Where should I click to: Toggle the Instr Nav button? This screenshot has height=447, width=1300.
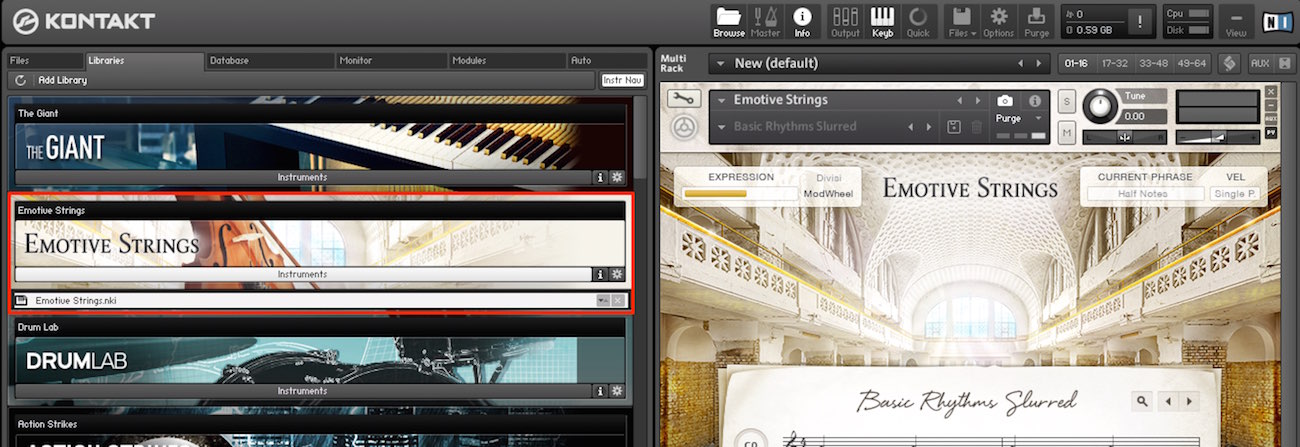[622, 80]
